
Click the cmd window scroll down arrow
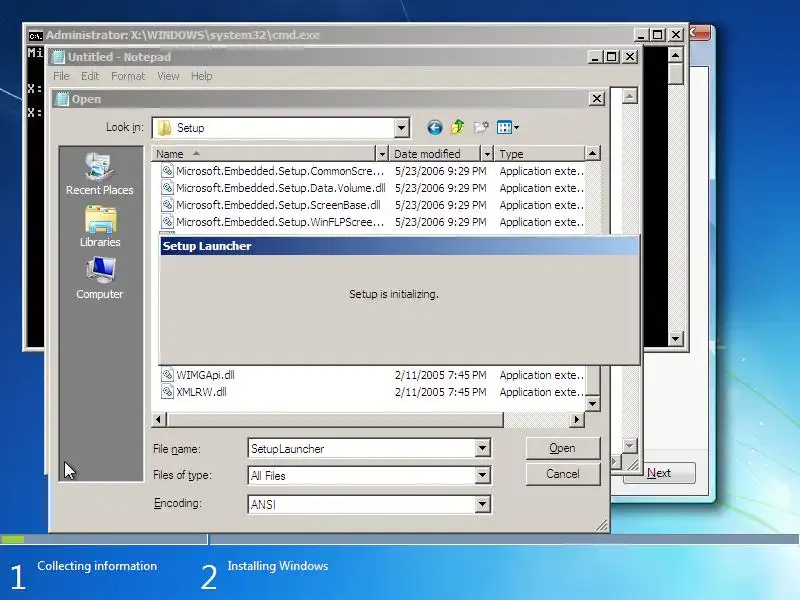pos(676,338)
